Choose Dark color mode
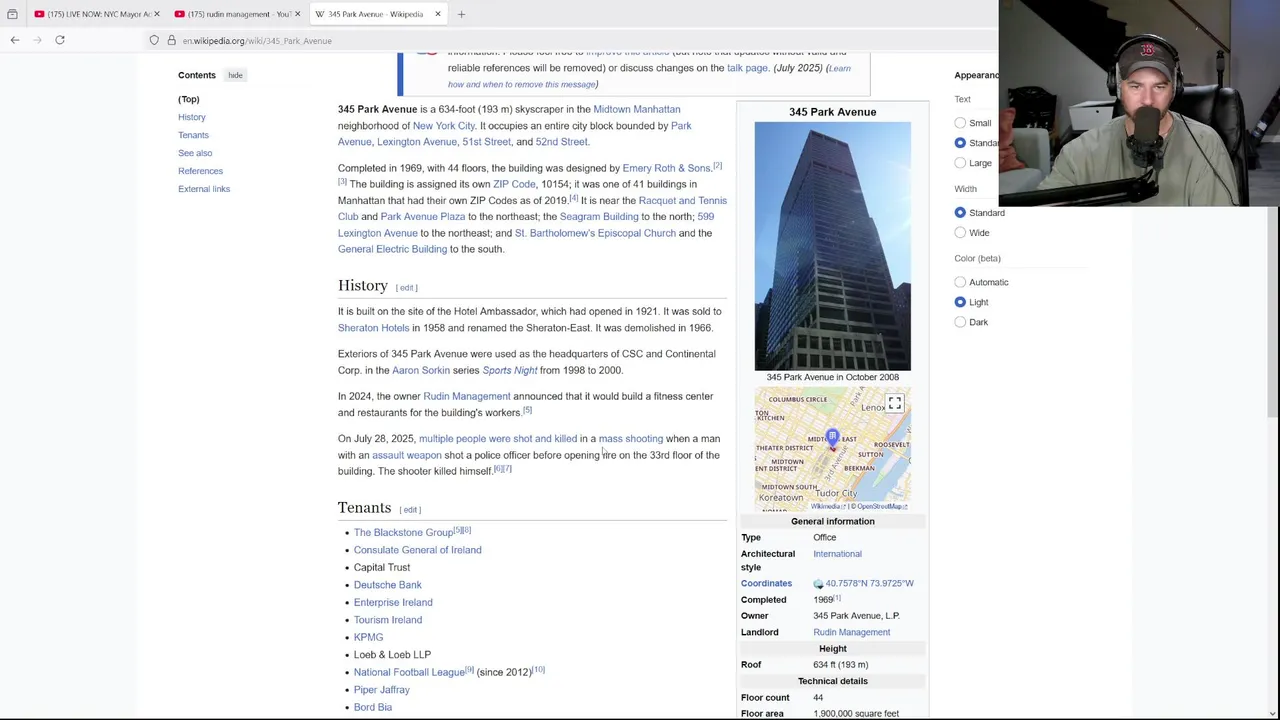The height and width of the screenshot is (720, 1280). click(x=960, y=322)
